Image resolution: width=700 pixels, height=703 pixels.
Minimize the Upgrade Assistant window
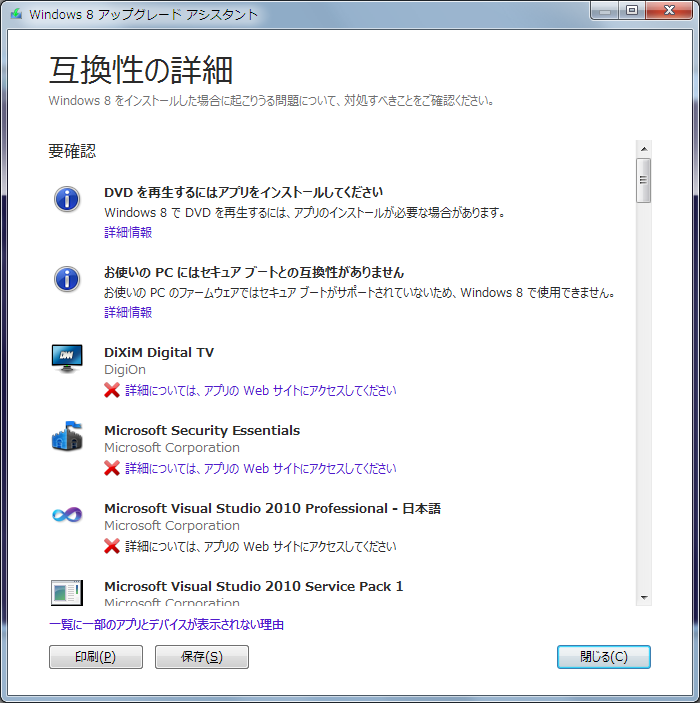pyautogui.click(x=605, y=11)
